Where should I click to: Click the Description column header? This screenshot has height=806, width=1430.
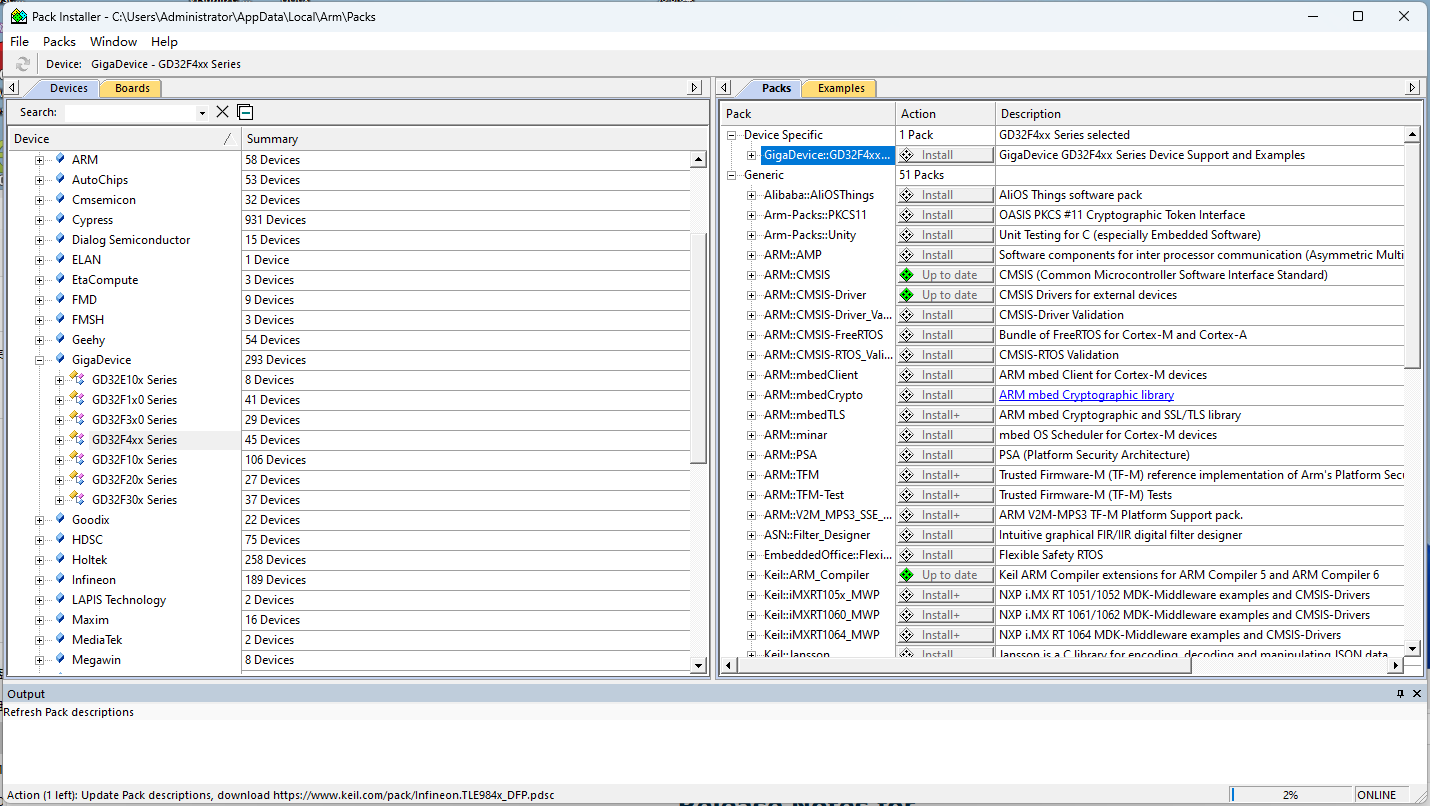pos(1207,114)
